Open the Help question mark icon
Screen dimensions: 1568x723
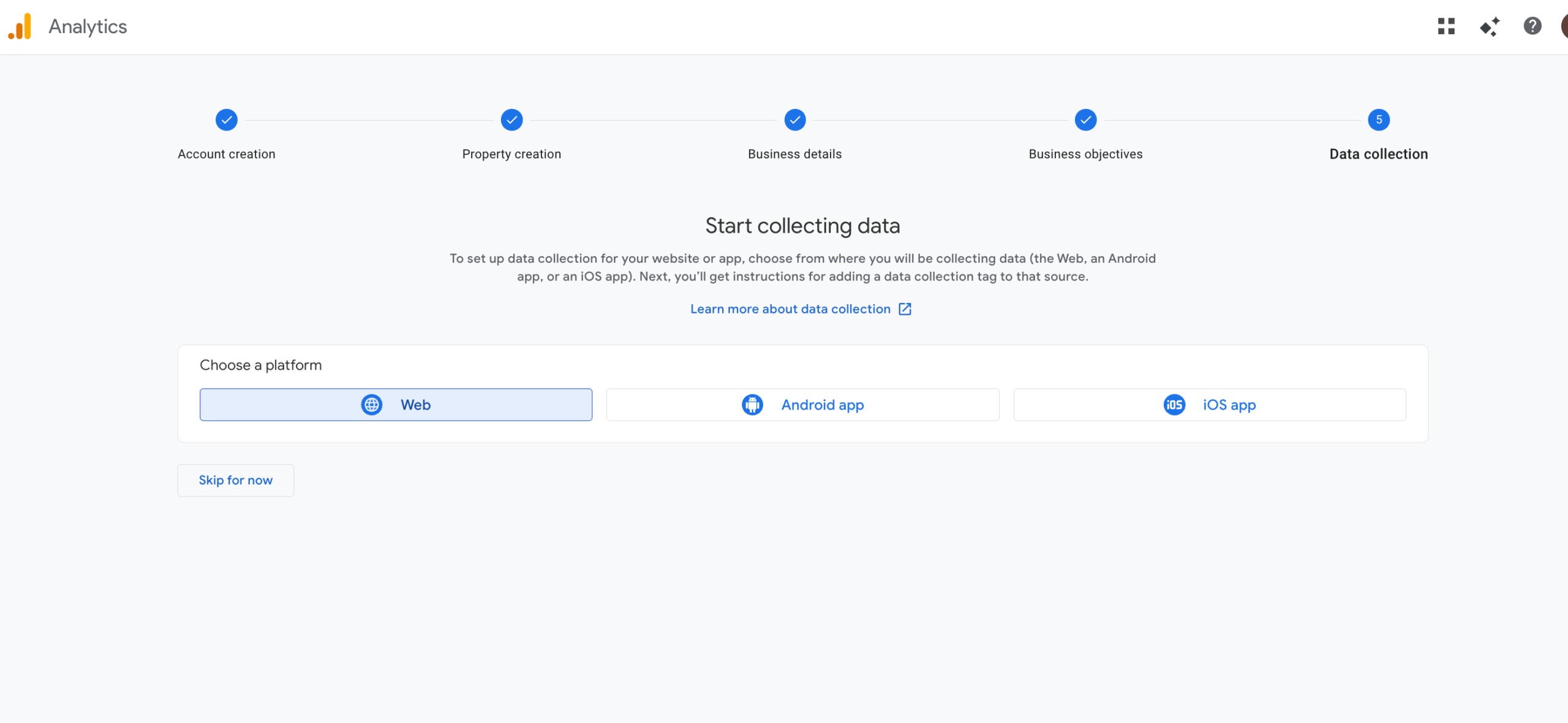tap(1532, 26)
